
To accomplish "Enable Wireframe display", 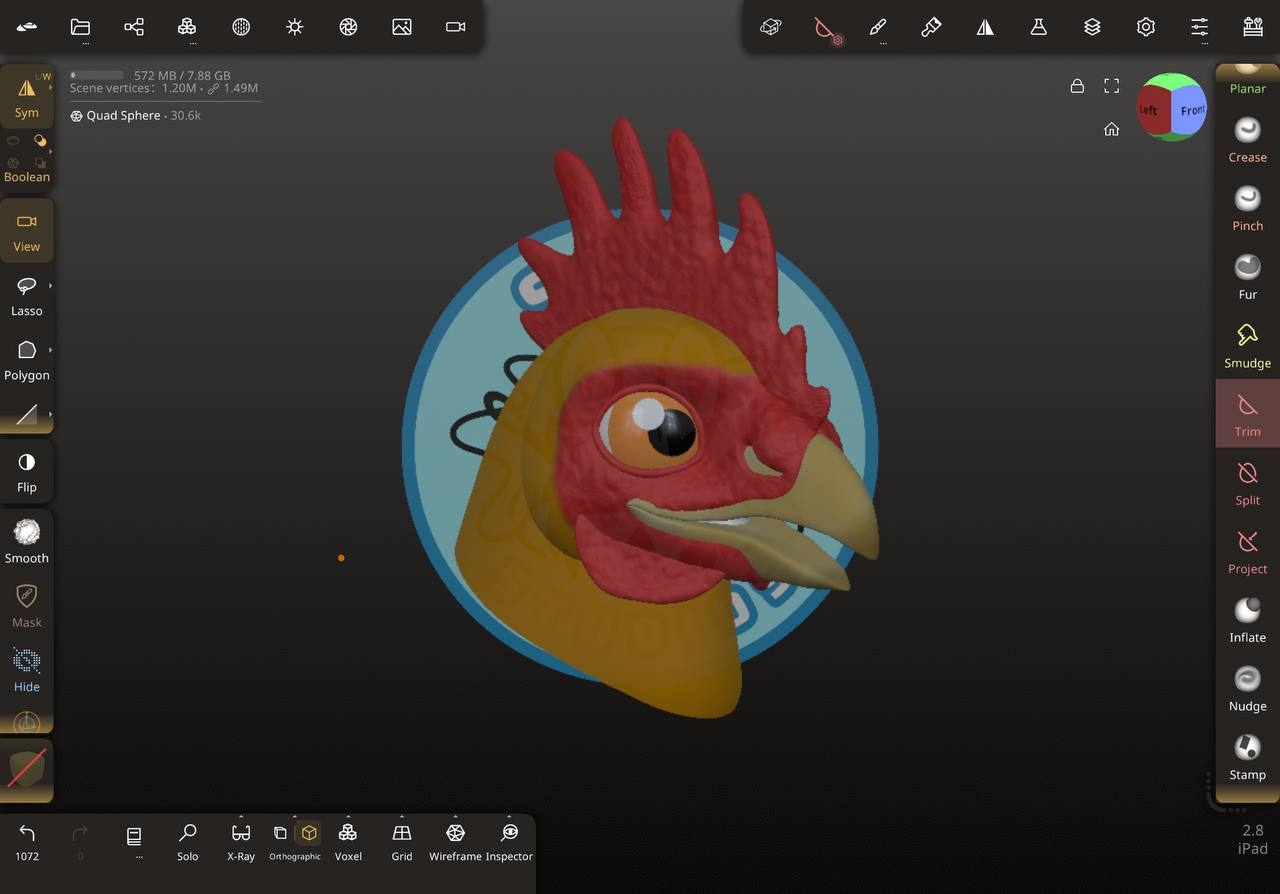I will pos(455,841).
